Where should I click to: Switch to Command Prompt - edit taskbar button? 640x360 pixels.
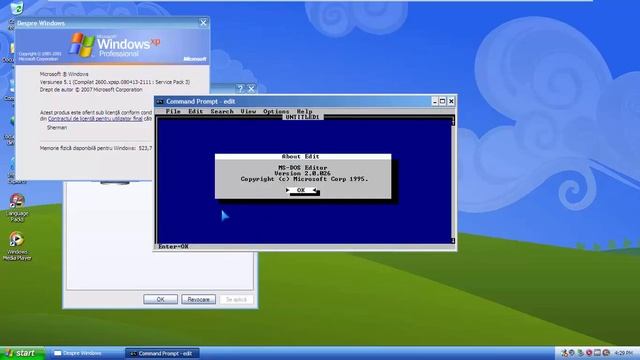coord(162,353)
